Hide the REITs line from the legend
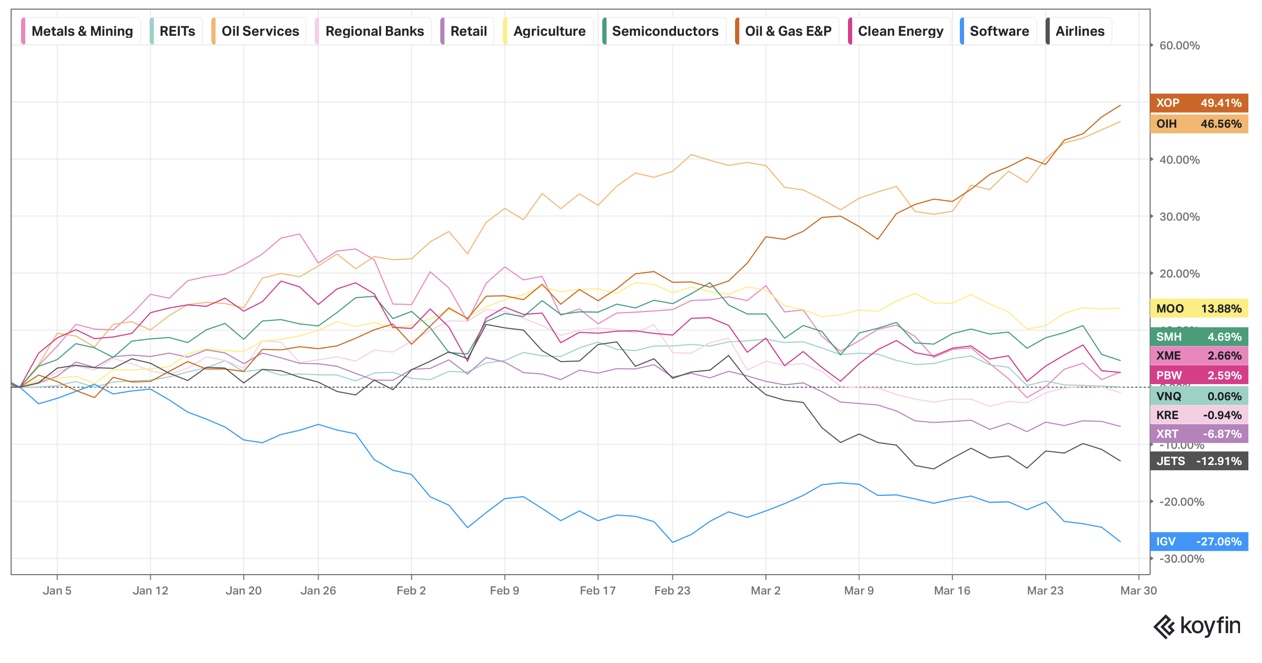The width and height of the screenshot is (1262, 663). (176, 31)
